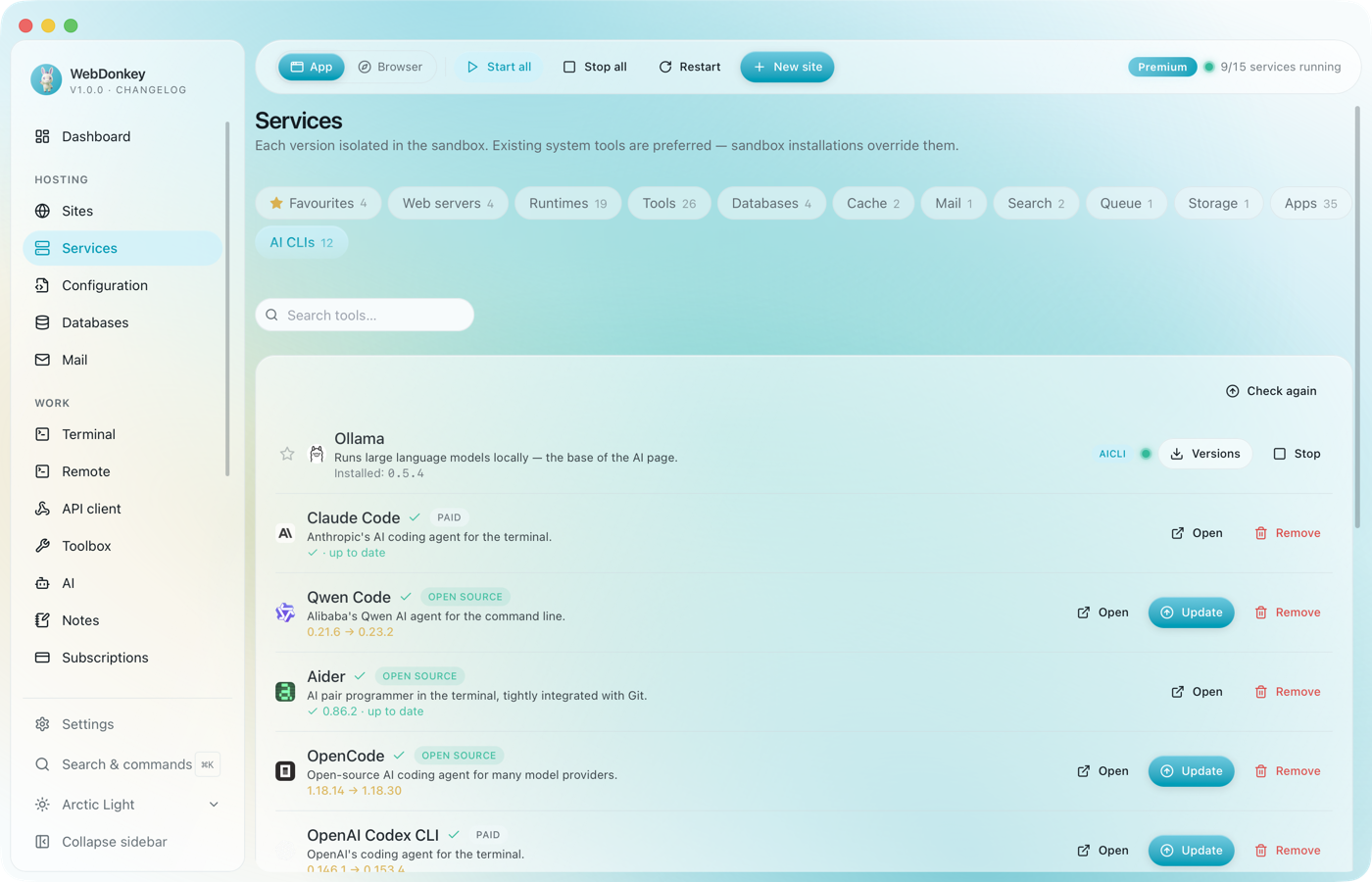Update OpenCode
Image resolution: width=1372 pixels, height=882 pixels.
1192,771
